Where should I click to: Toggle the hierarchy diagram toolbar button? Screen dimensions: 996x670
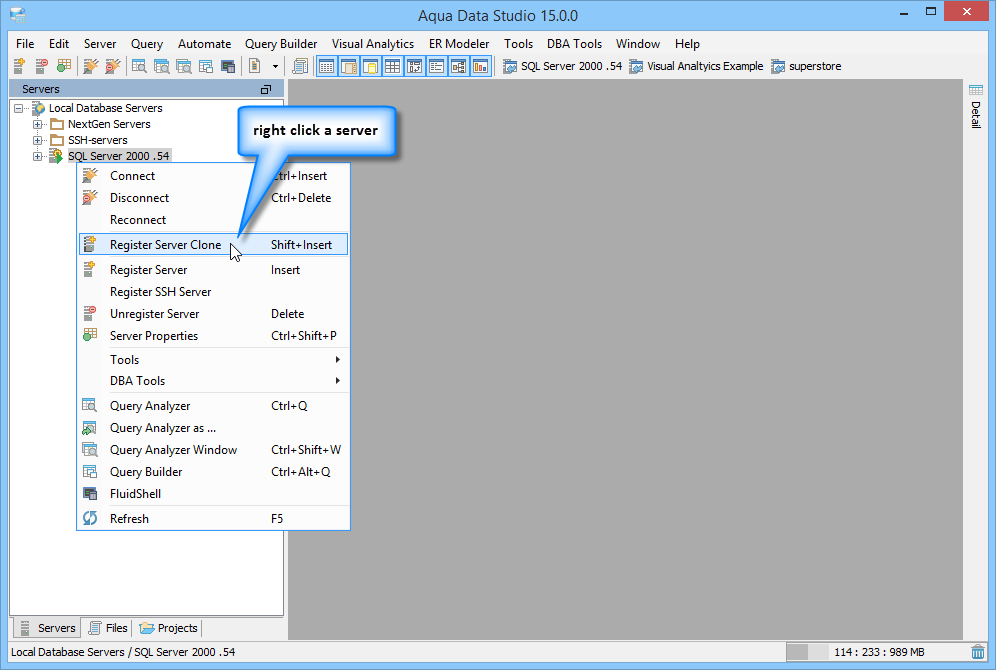click(459, 66)
